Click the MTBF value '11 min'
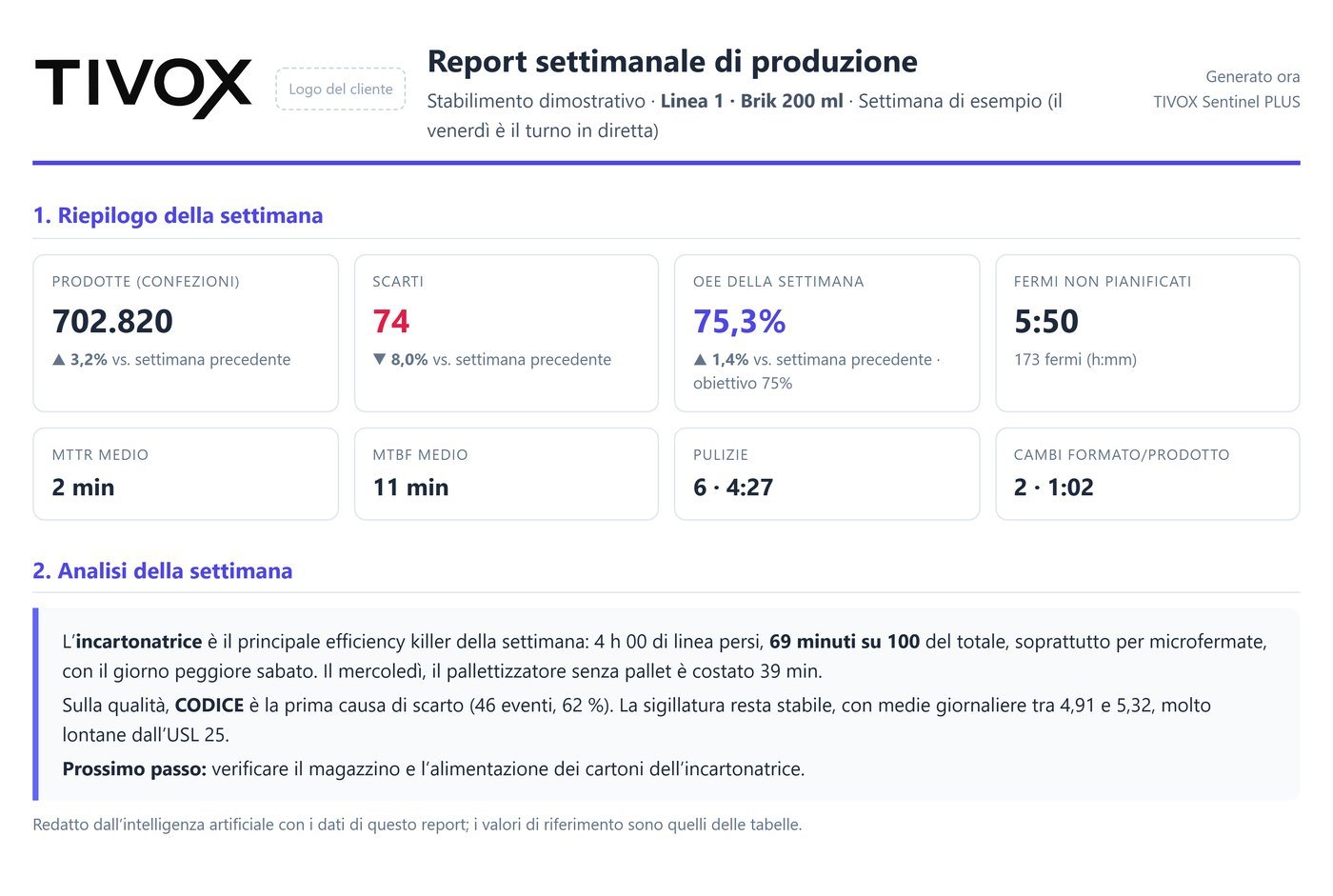 tap(410, 488)
